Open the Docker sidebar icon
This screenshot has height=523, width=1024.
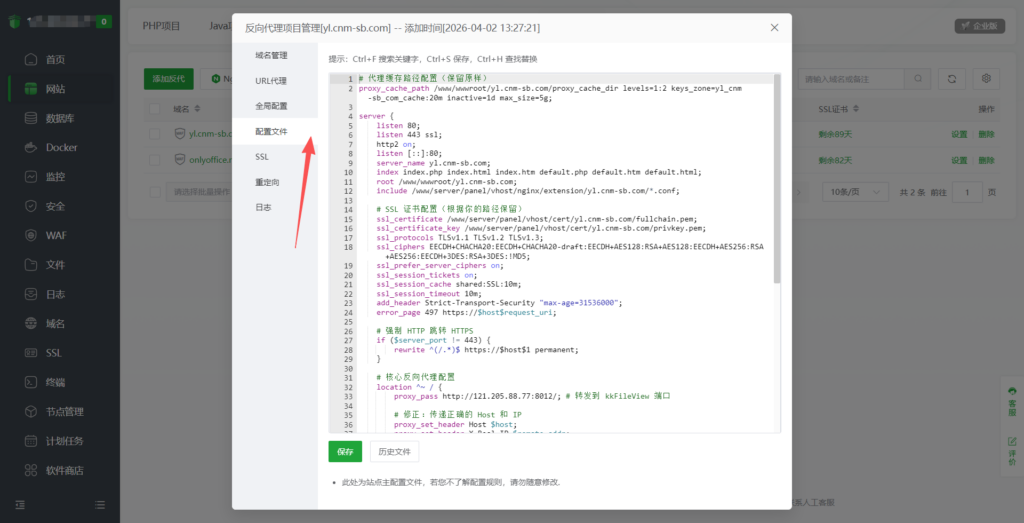coord(31,148)
